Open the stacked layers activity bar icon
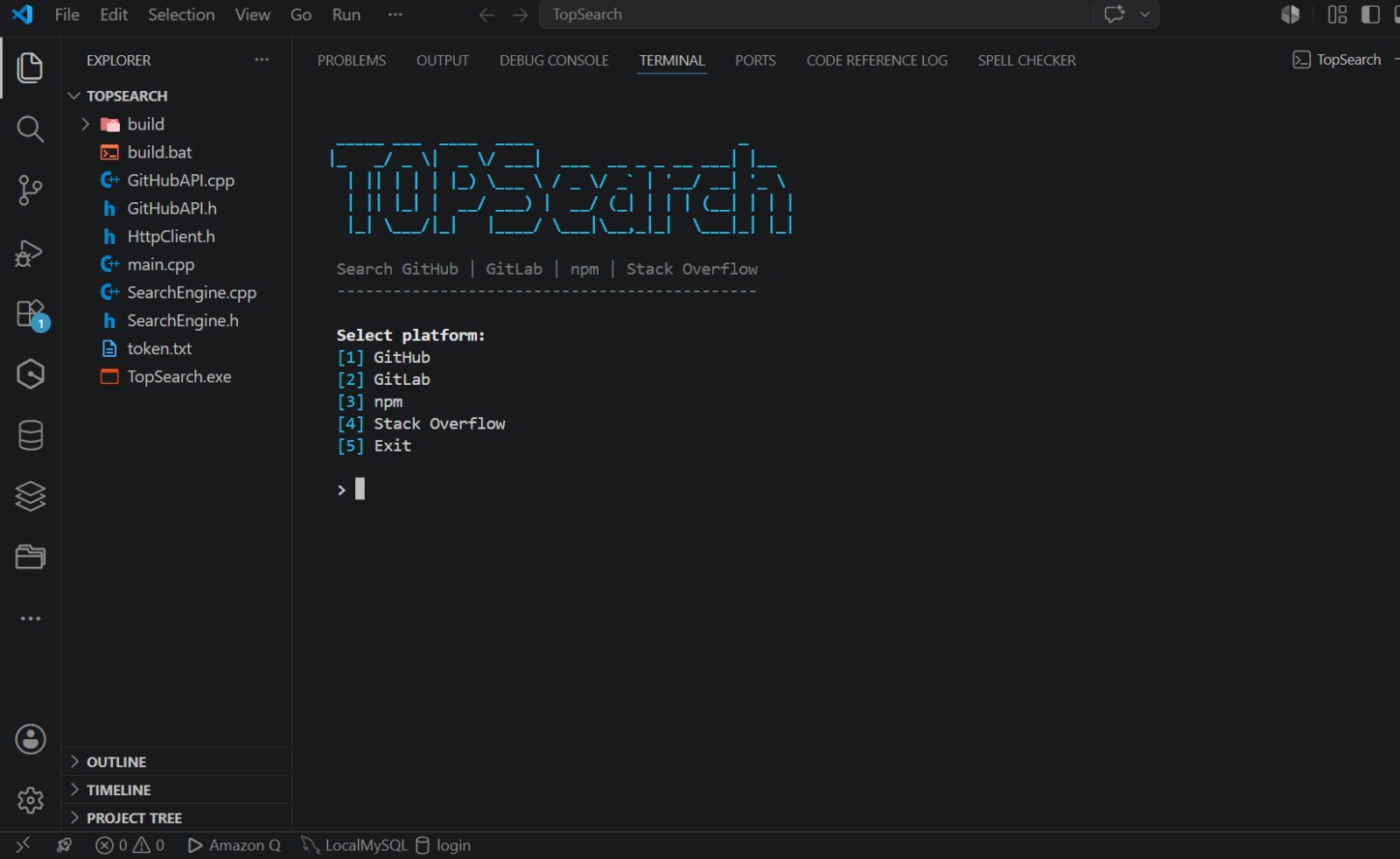This screenshot has width=1400, height=859. pos(30,496)
